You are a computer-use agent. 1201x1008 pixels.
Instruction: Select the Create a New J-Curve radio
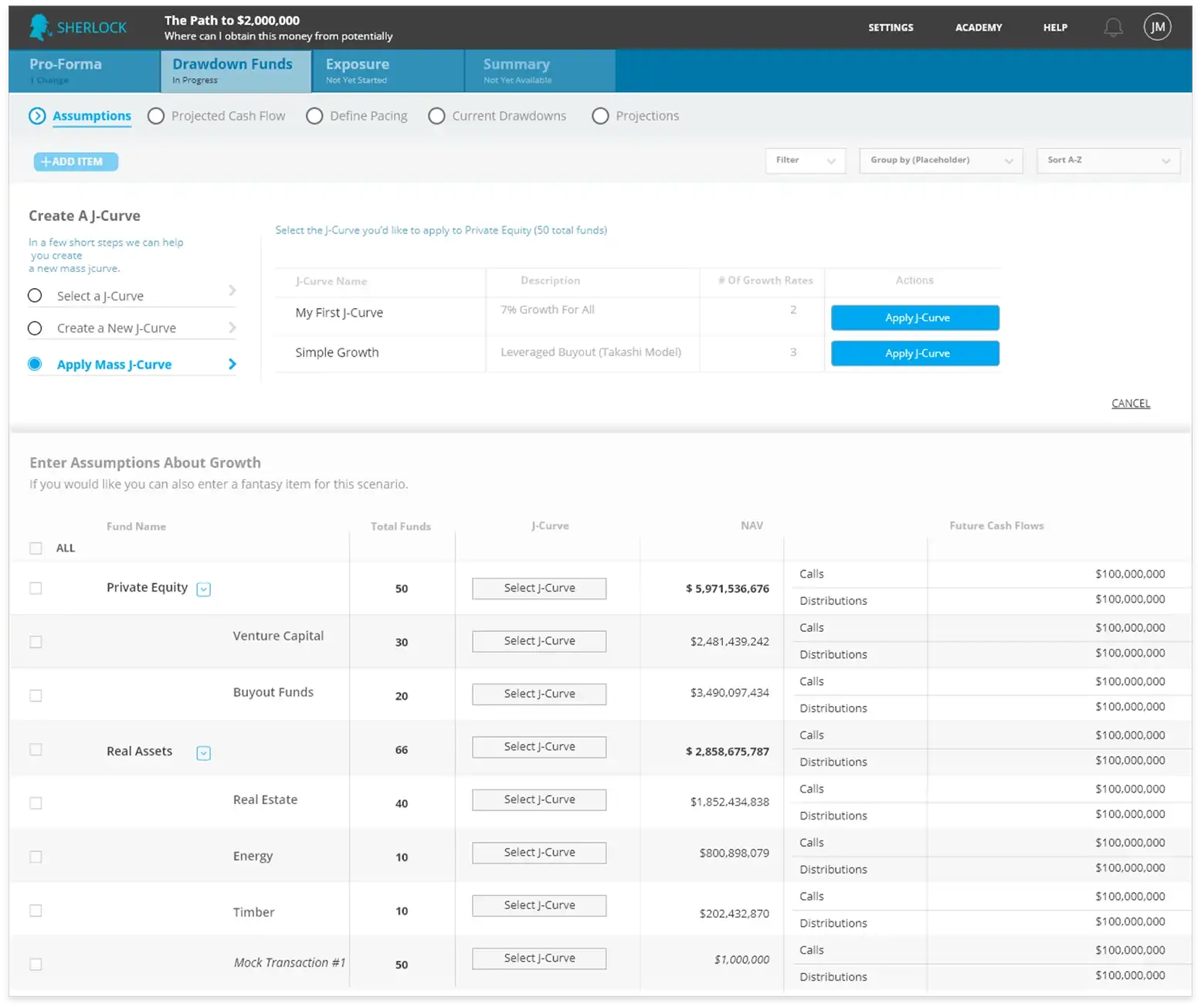[35, 328]
